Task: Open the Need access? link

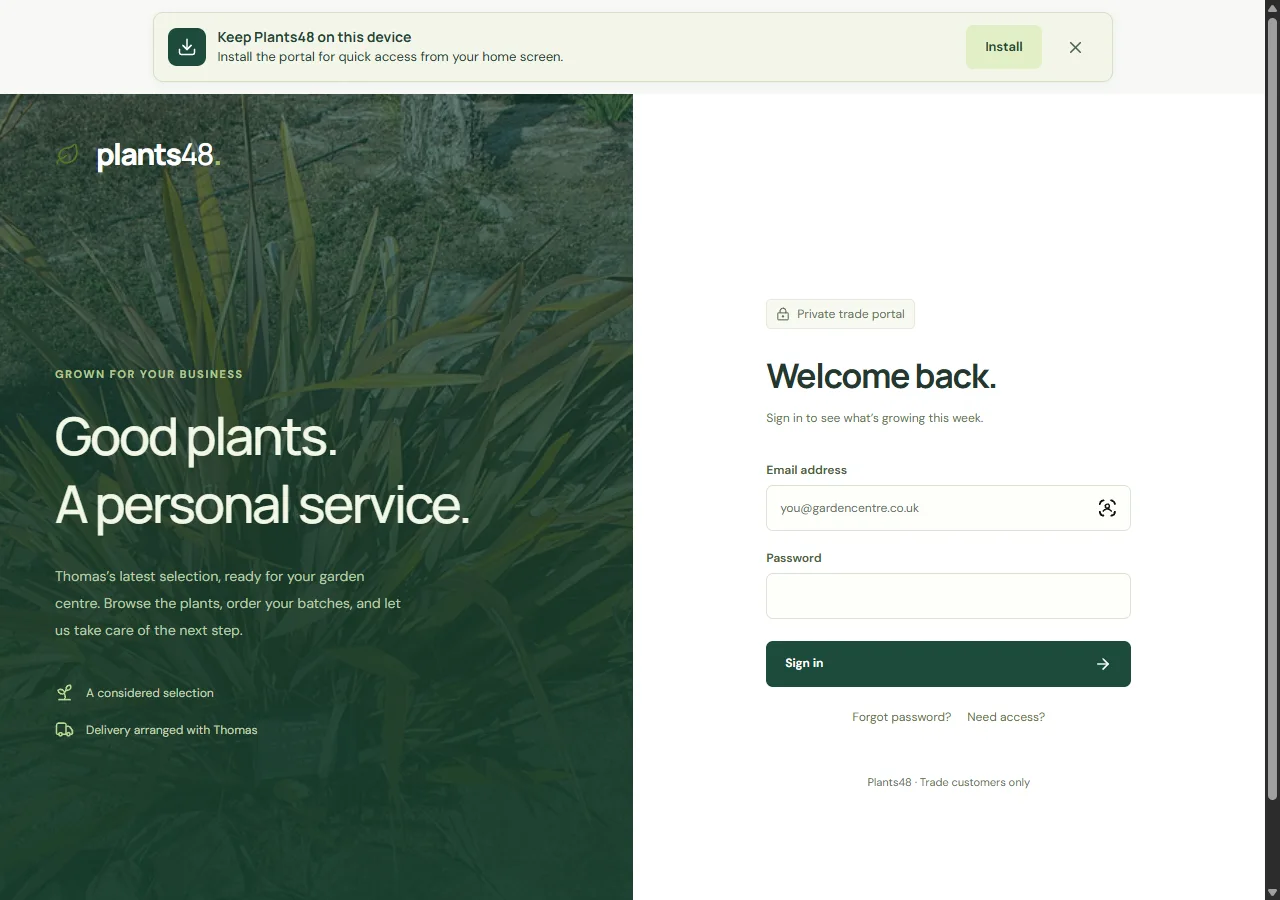Action: (x=1006, y=717)
